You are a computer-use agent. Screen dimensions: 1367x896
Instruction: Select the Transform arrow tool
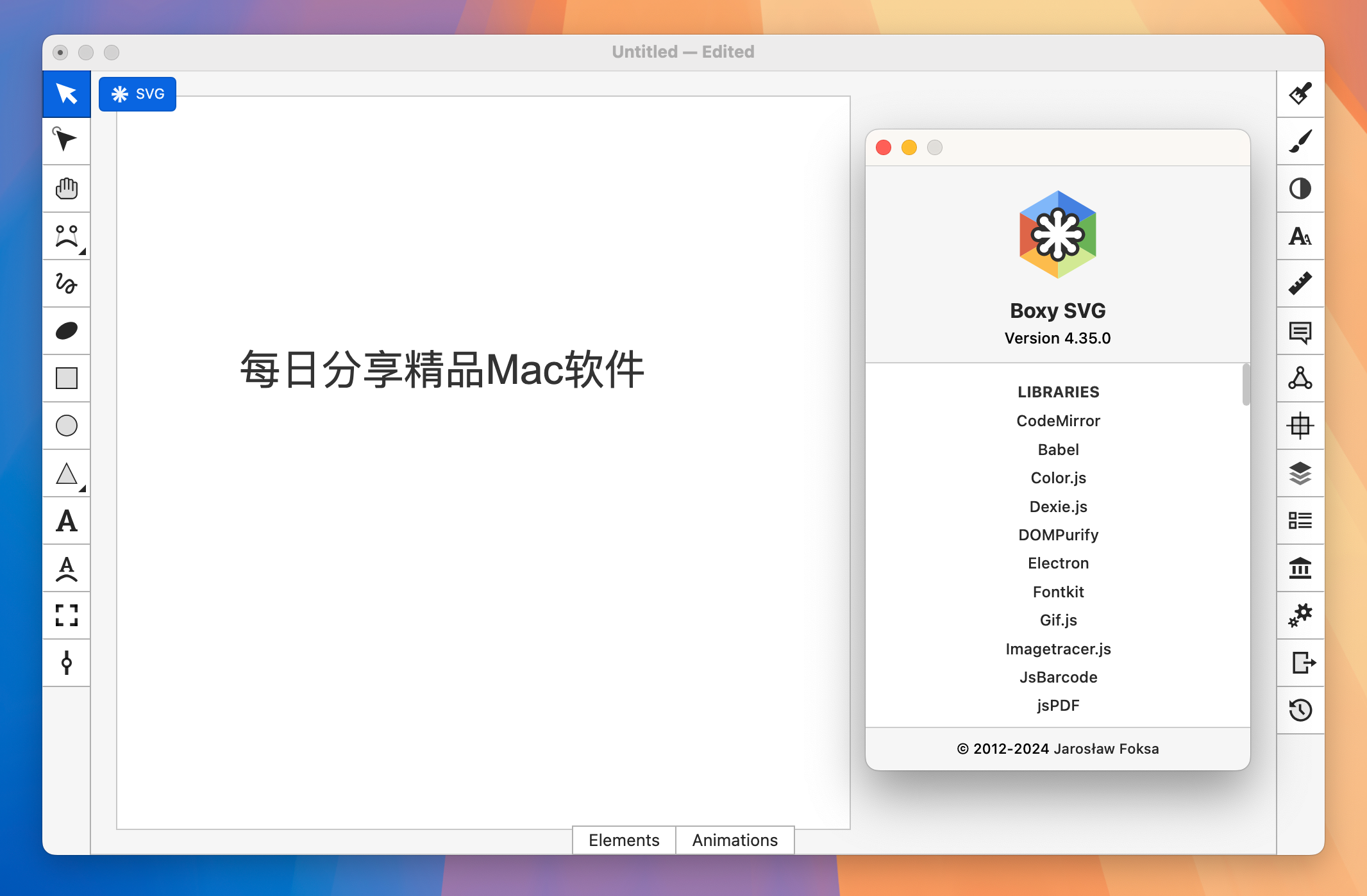coord(67,94)
